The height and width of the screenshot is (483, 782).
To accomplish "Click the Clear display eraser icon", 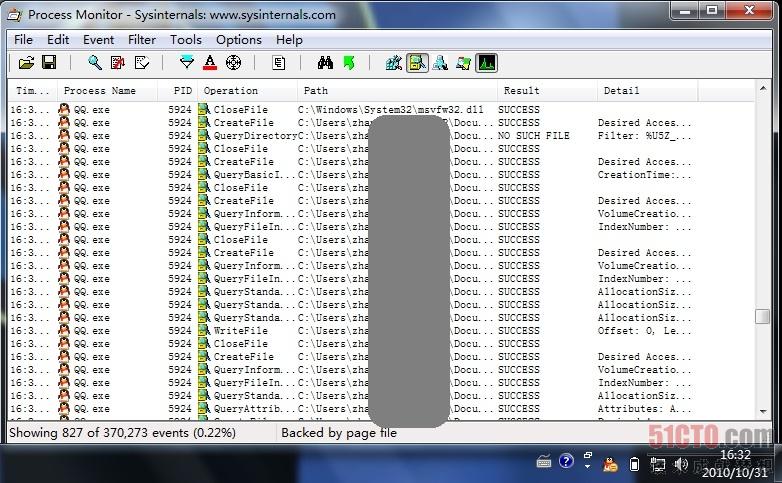I will point(142,63).
